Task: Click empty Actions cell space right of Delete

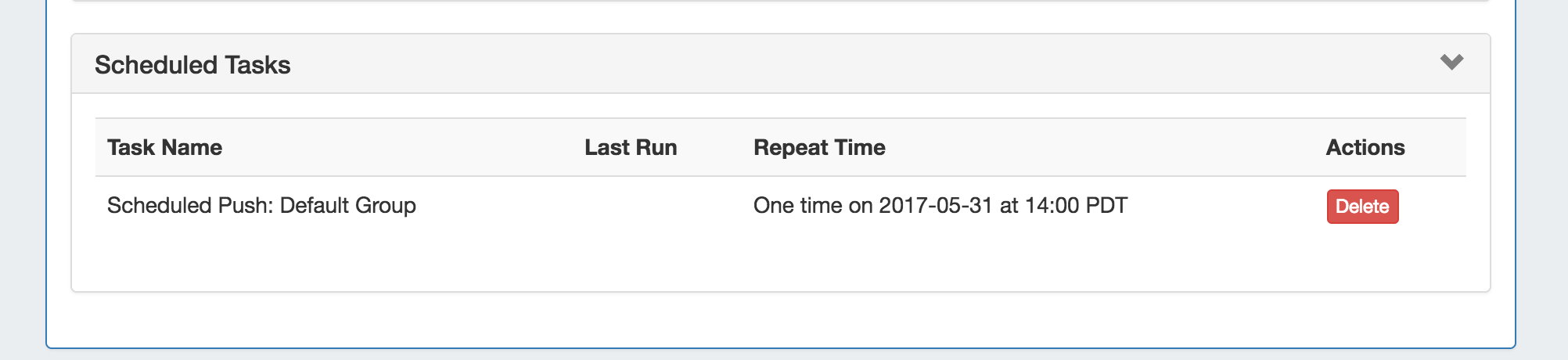Action: pos(1432,207)
